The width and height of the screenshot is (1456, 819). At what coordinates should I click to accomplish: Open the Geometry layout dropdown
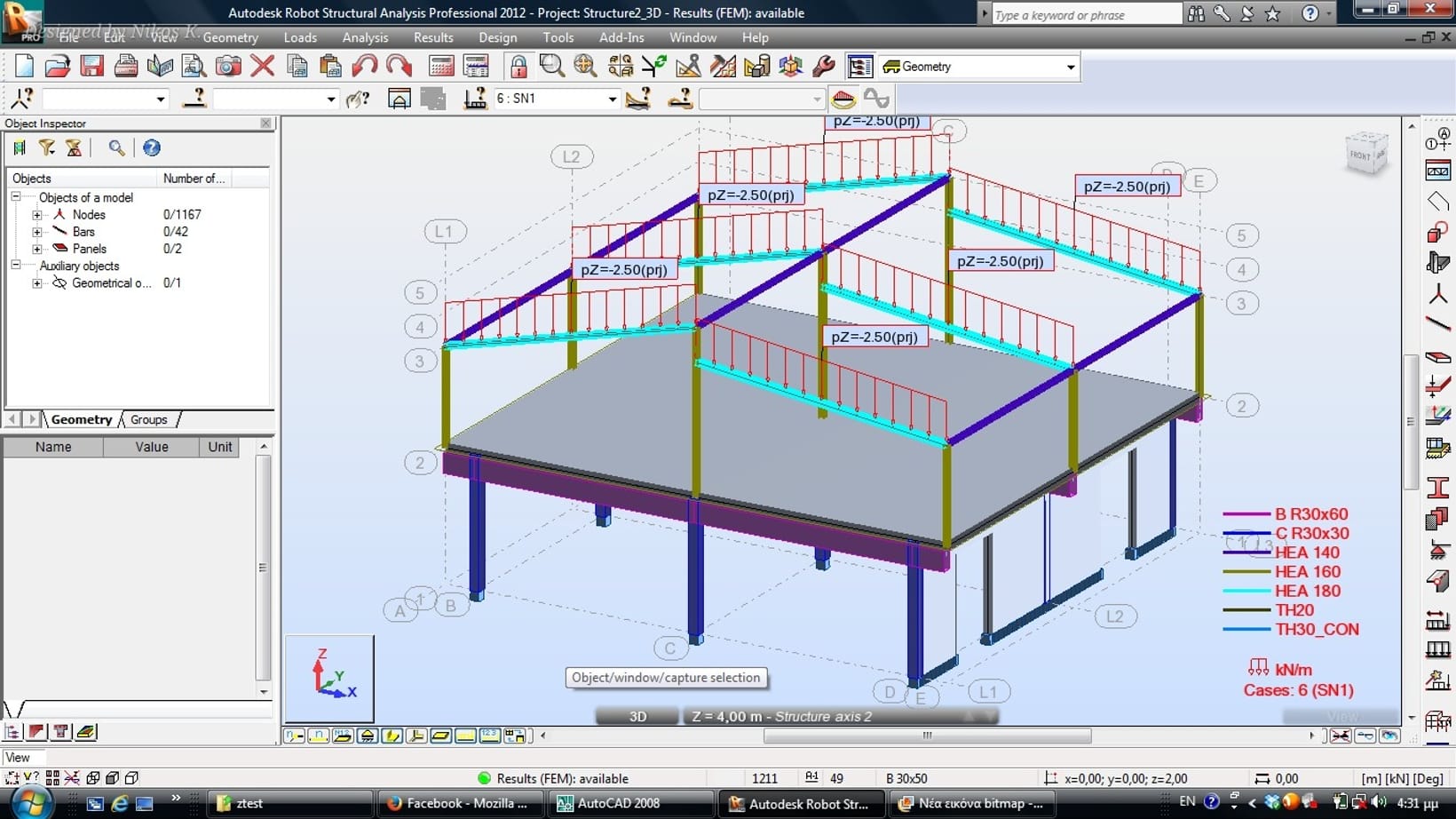pyautogui.click(x=1070, y=68)
